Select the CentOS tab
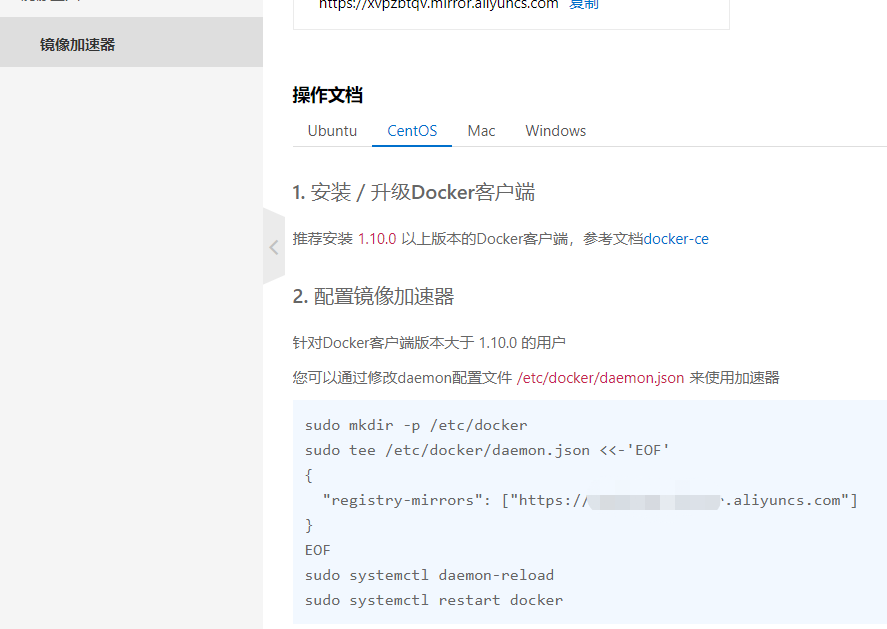Screen dimensions: 887x629 click(412, 131)
